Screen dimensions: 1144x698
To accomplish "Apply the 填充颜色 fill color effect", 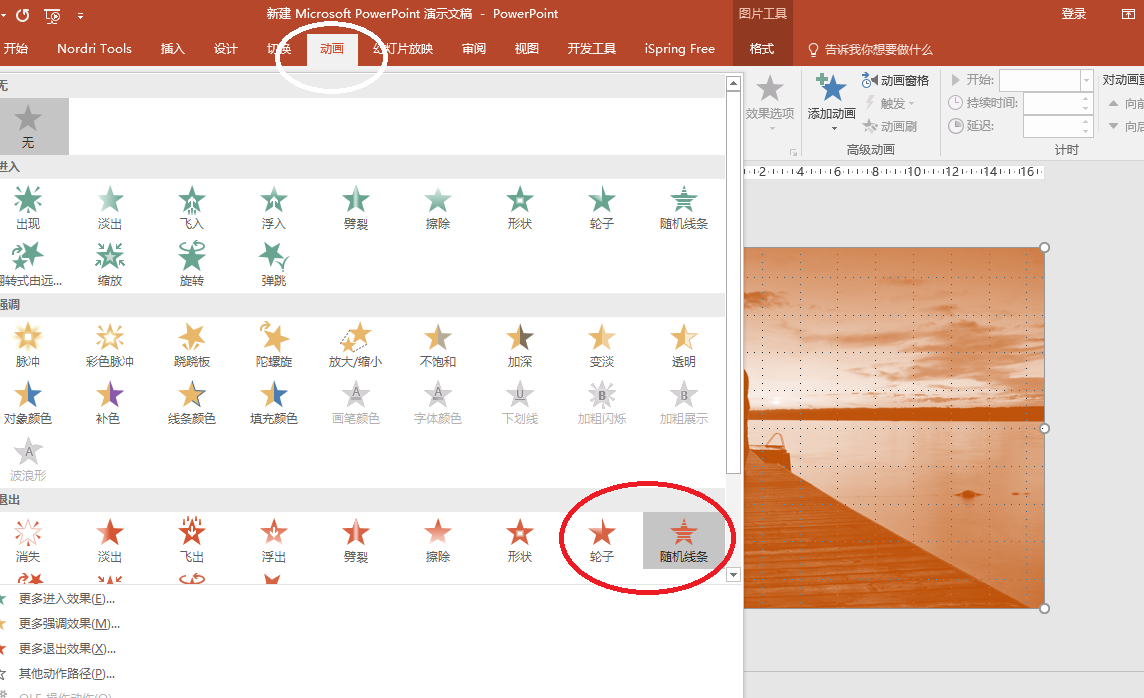I will tap(274, 403).
